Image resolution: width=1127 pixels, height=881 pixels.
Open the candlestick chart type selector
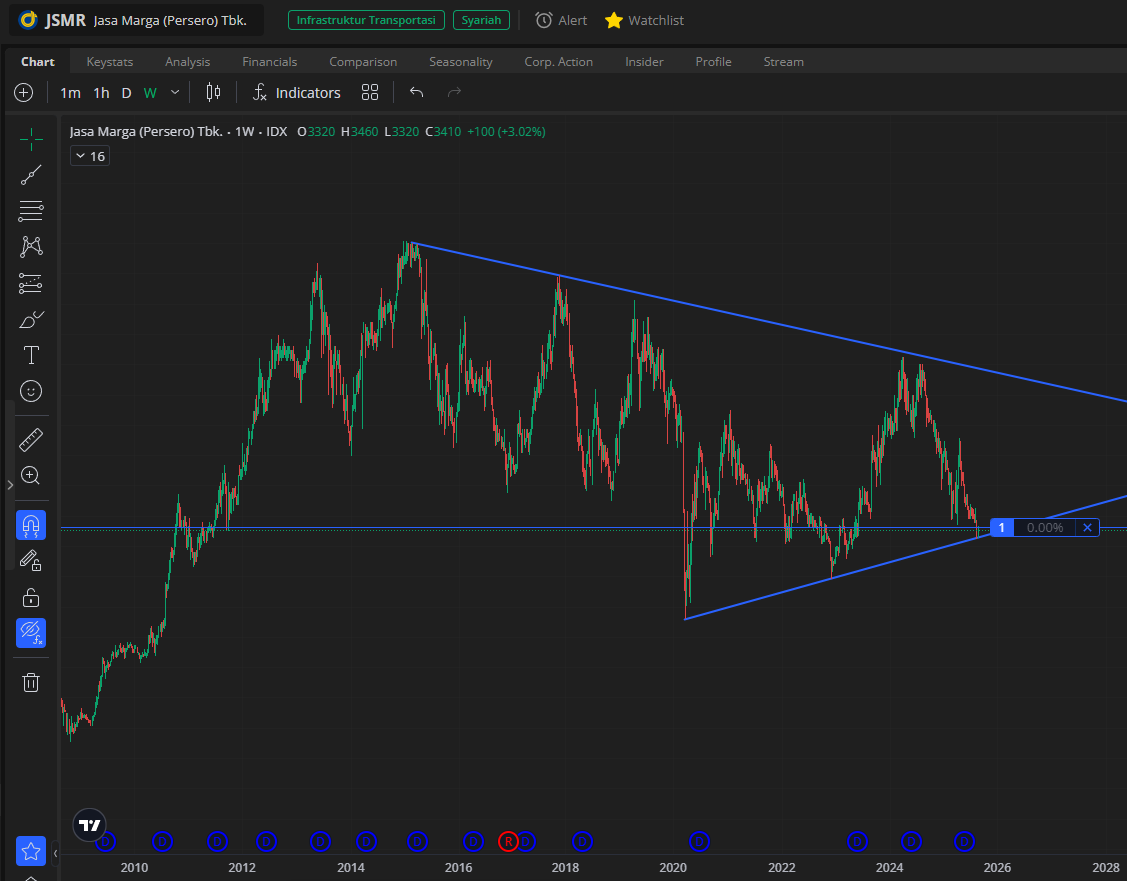click(x=213, y=92)
